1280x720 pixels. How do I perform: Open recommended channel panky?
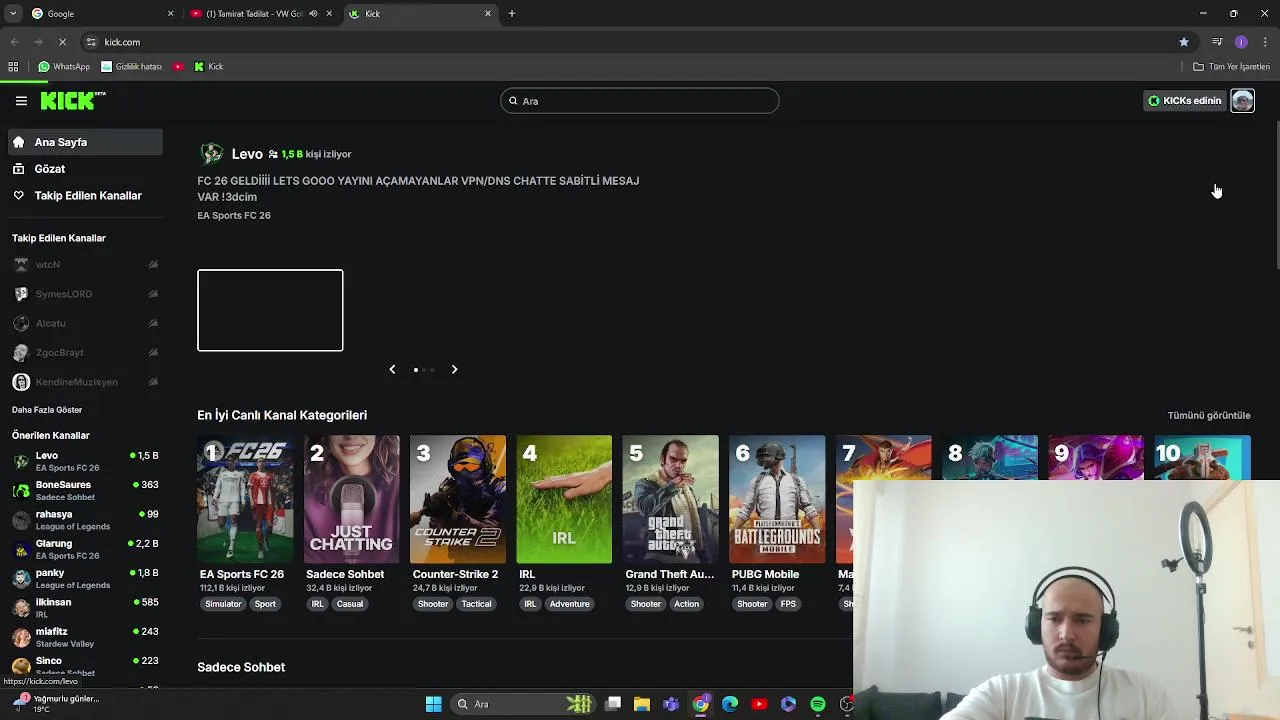(85, 578)
